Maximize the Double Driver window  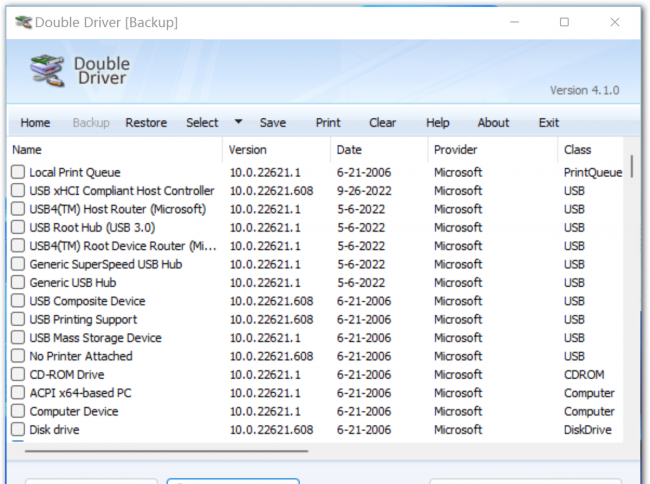tap(564, 22)
